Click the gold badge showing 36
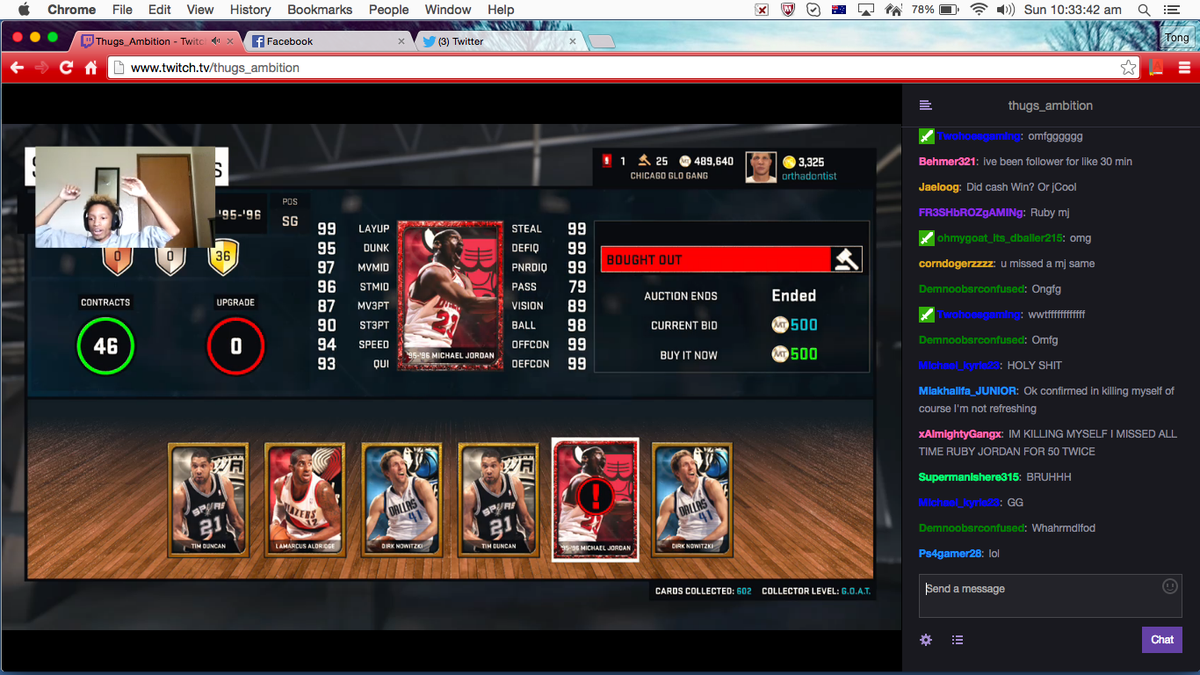The width and height of the screenshot is (1200, 675). [x=222, y=258]
